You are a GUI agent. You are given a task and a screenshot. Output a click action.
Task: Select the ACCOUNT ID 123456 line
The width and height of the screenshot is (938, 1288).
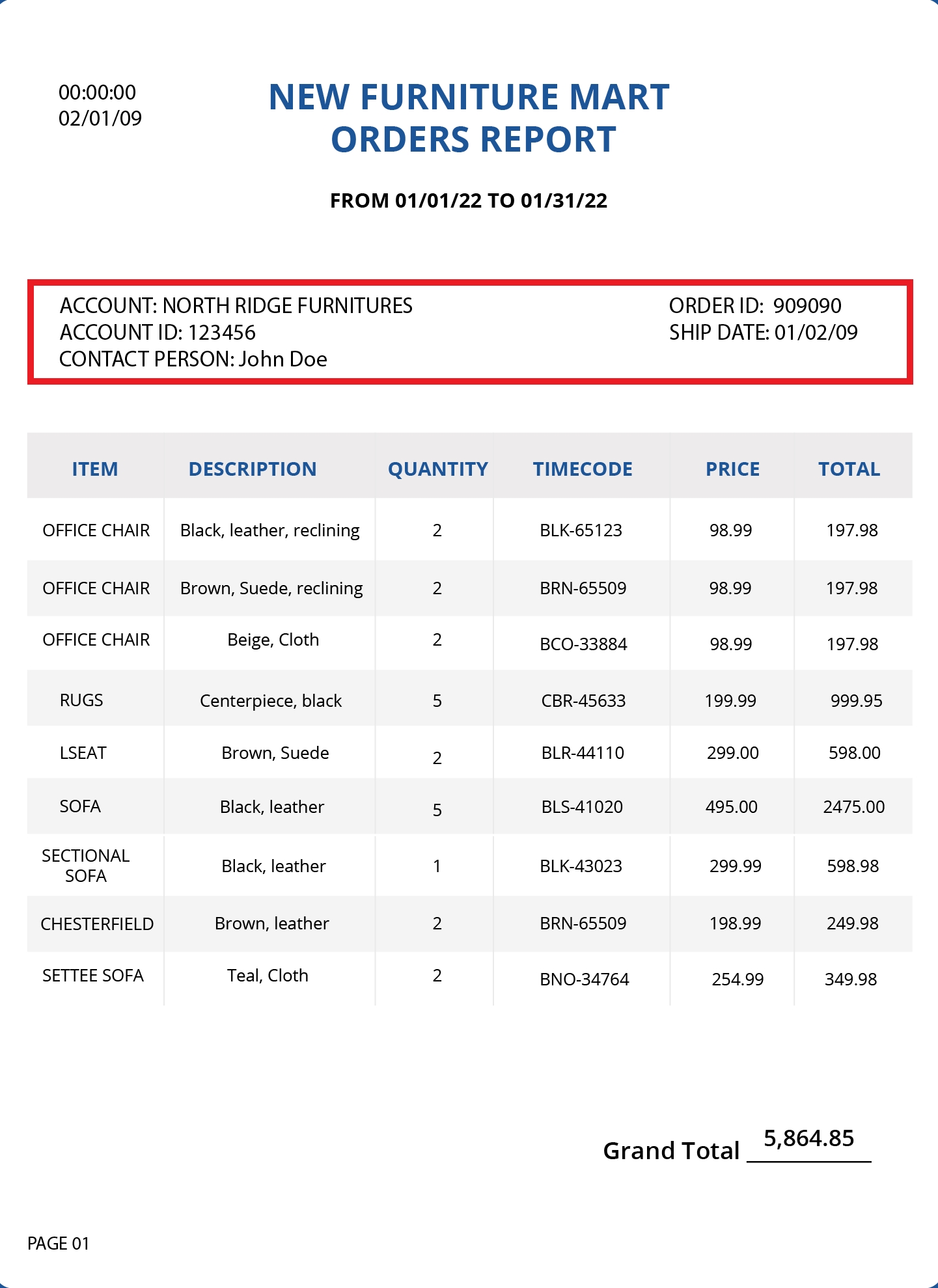pos(158,333)
